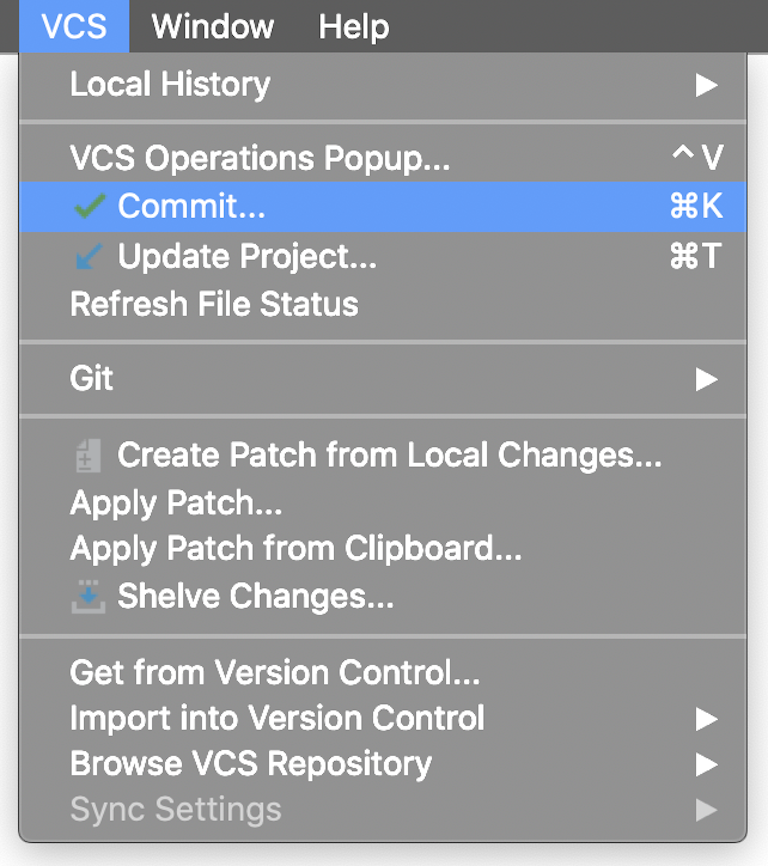Click the Create Patch document icon
The width and height of the screenshot is (768, 866).
tap(89, 456)
